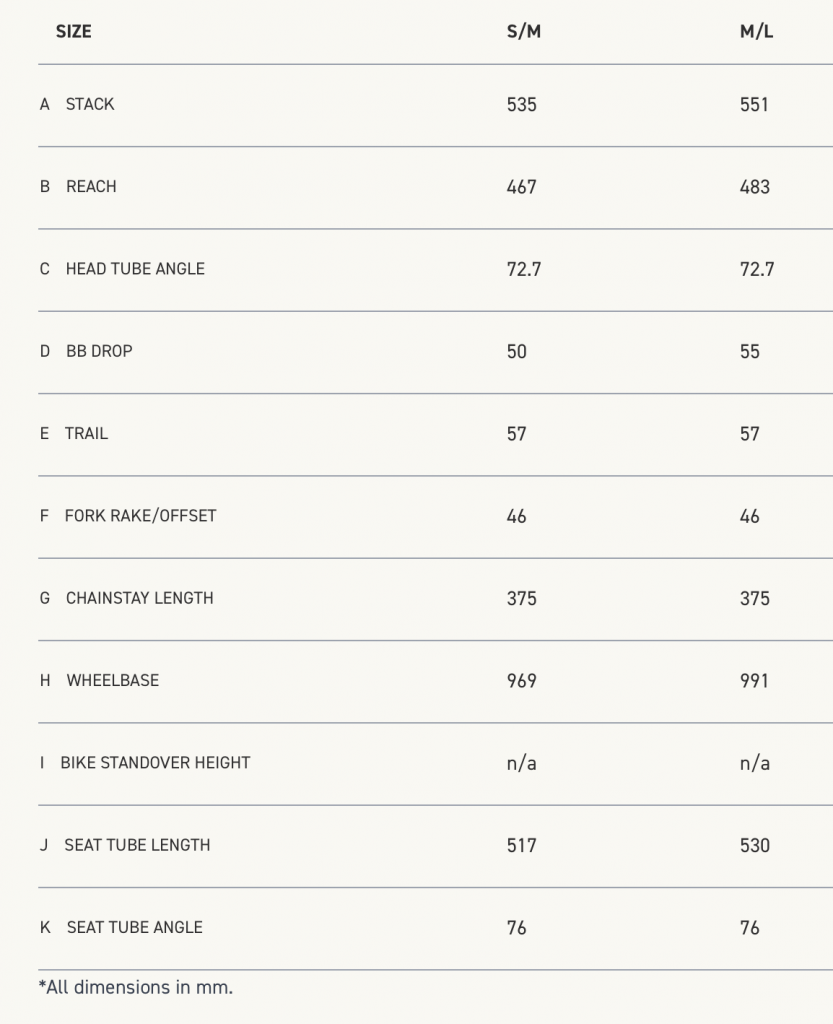The image size is (833, 1024).
Task: Select the M/L size column header
Action: click(x=756, y=31)
